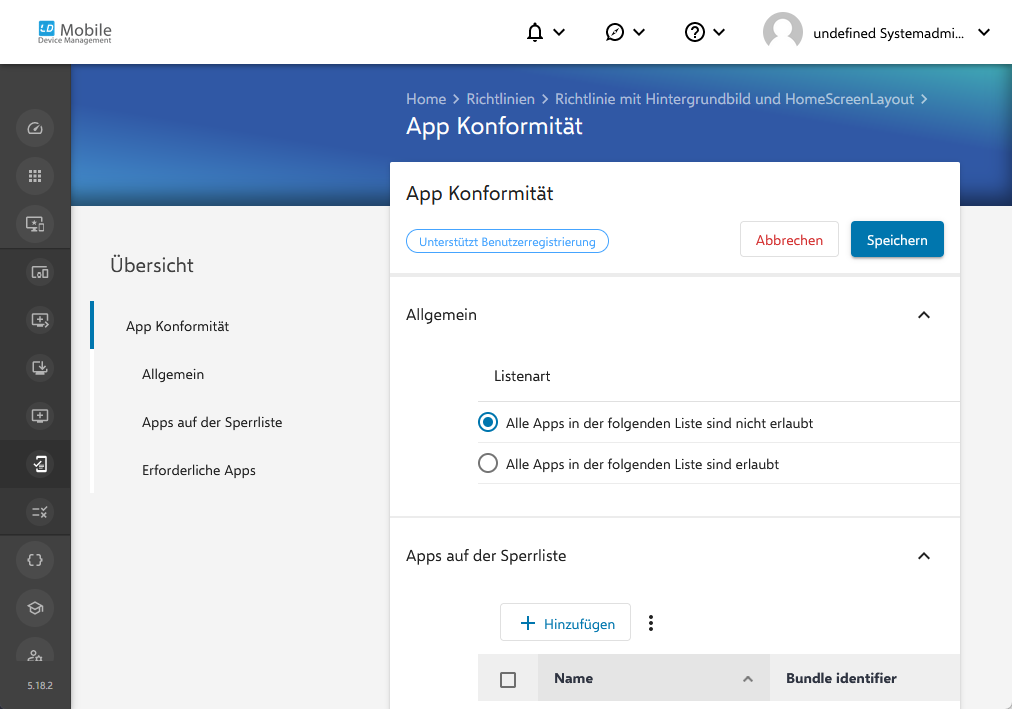Select the curly braces icon in sidebar

click(x=35, y=560)
